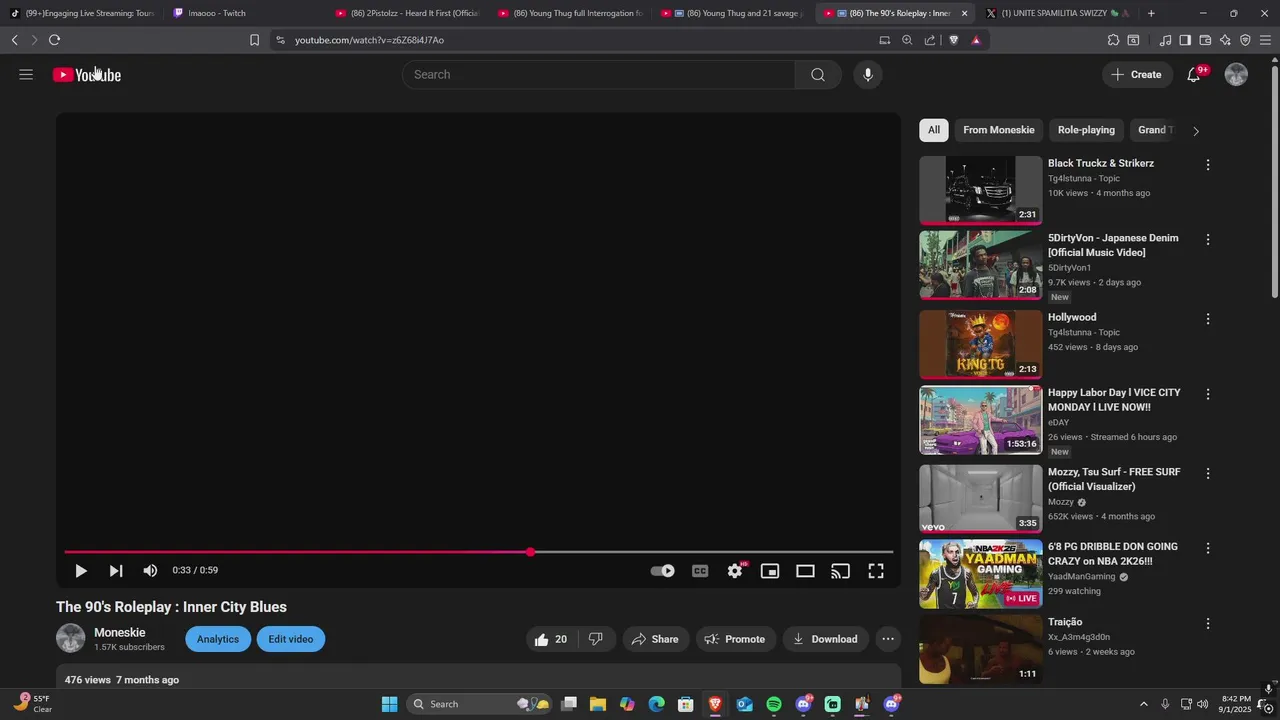1280x720 pixels.
Task: Select the Role-playing chip
Action: point(1086,130)
